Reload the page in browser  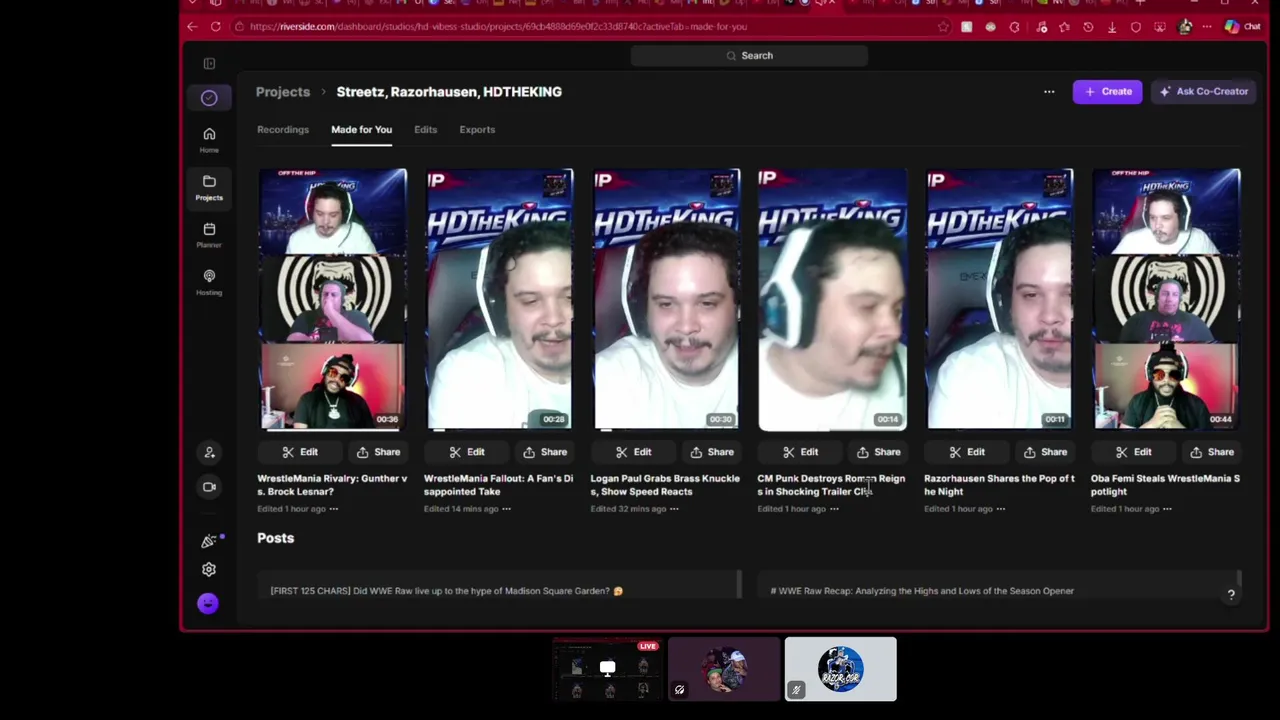(216, 27)
